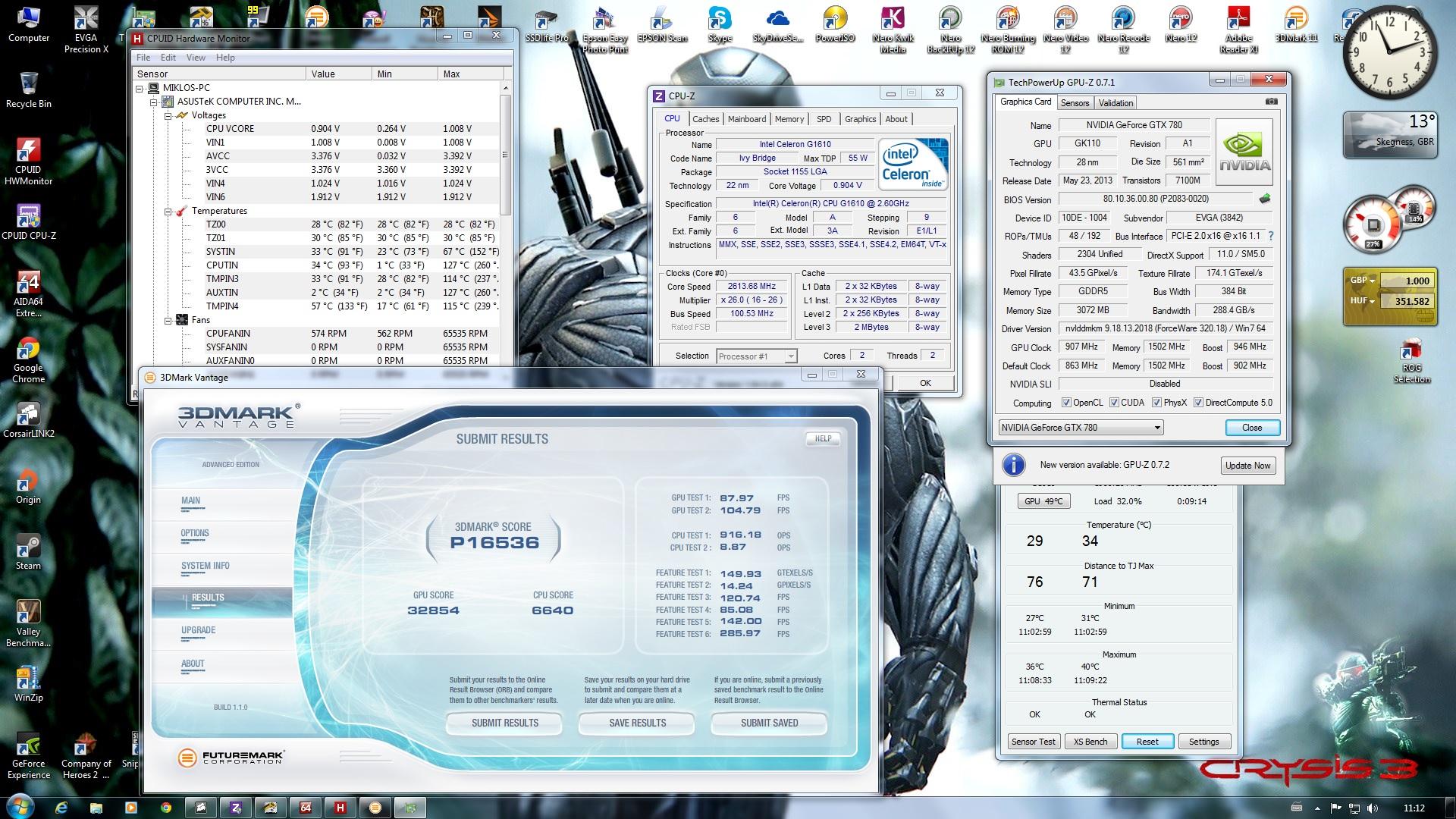This screenshot has width=1456, height=819.
Task: Toggle the DirectCompute 5.0 checkbox
Action: (1198, 403)
